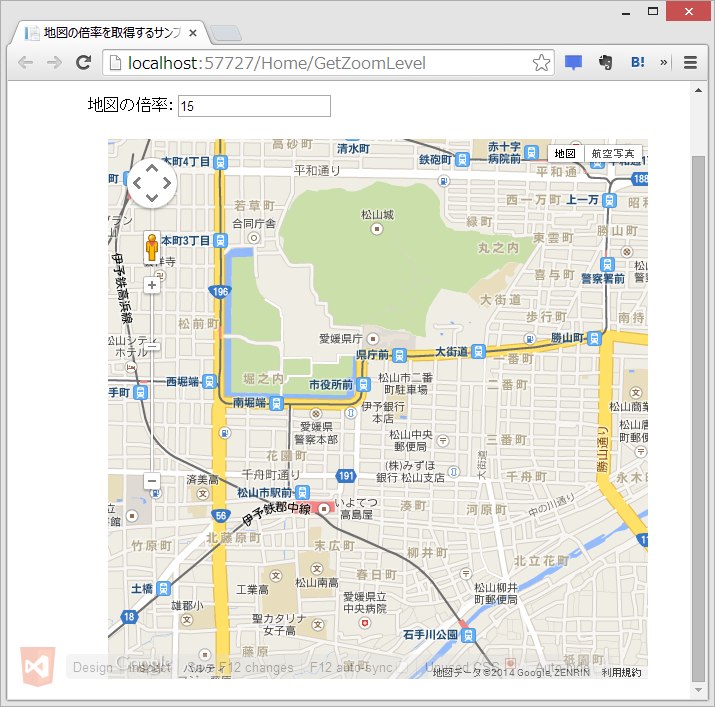Screen dimensions: 715x707
Task: Open the Chrome hamburger menu
Action: click(690, 62)
